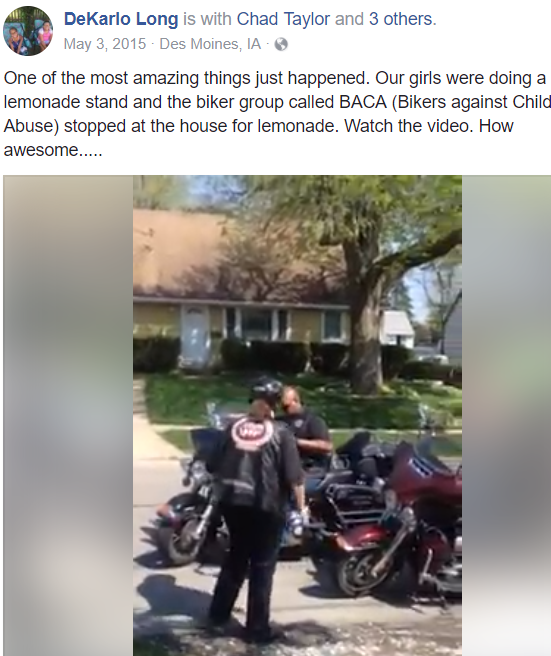Click the word 'awesome.....' in post
Image resolution: width=551 pixels, height=656 pixels.
pos(53,150)
